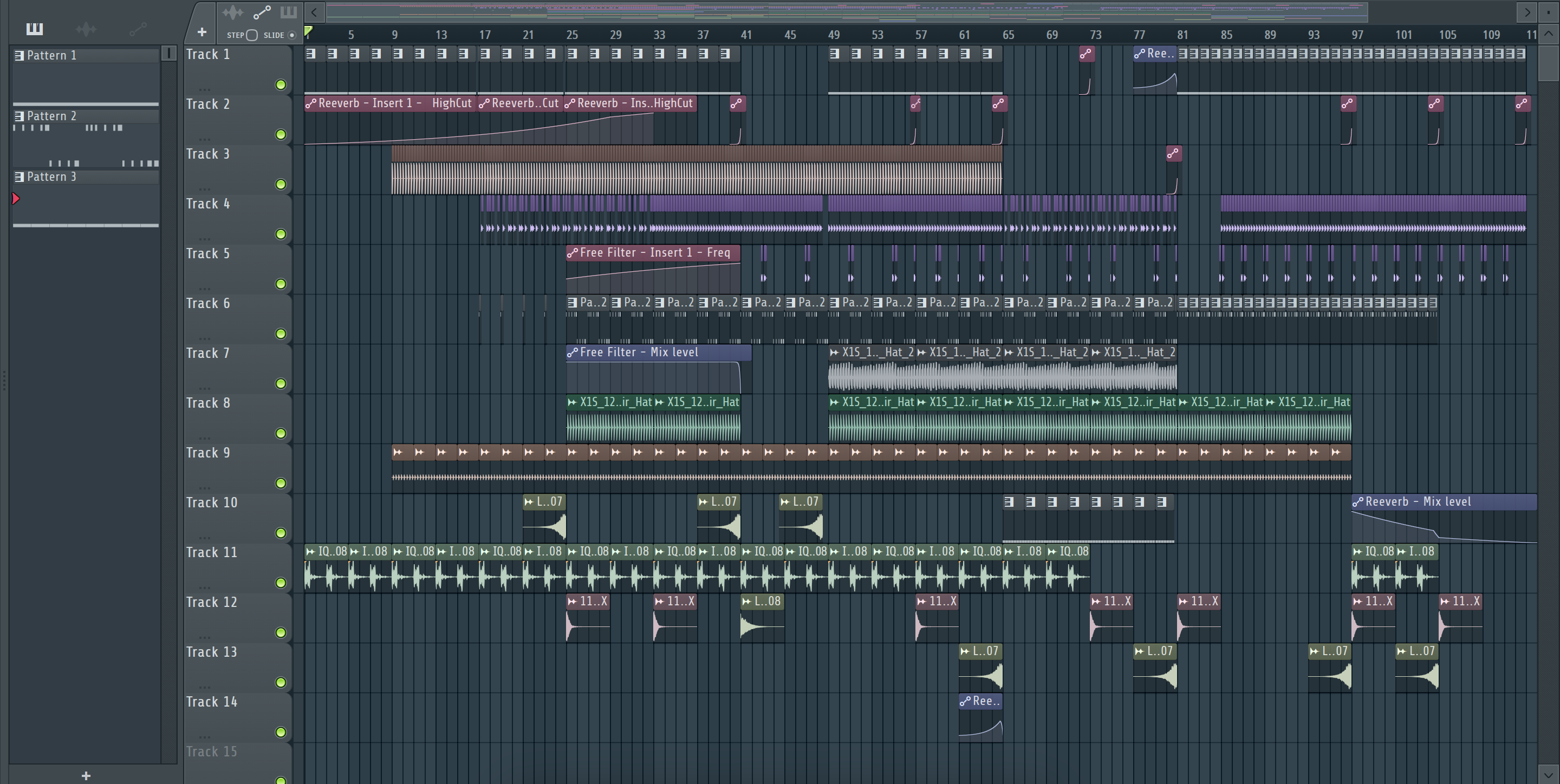
Task: Select the piano roll pattern filter icon
Action: (35, 29)
